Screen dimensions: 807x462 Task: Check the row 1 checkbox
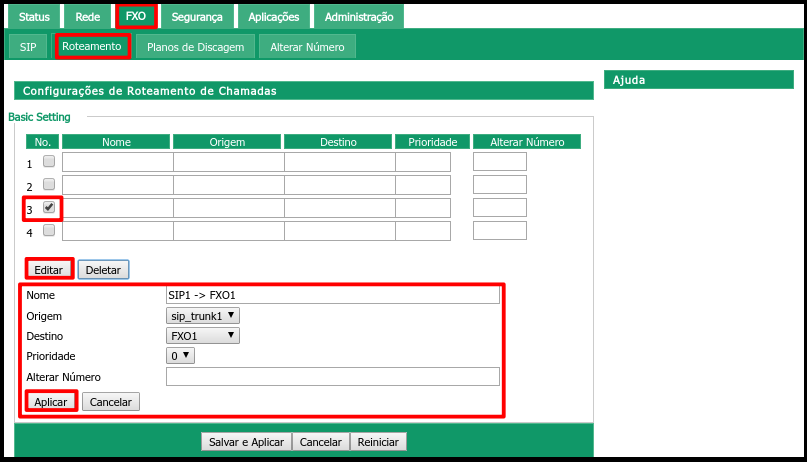pos(49,162)
